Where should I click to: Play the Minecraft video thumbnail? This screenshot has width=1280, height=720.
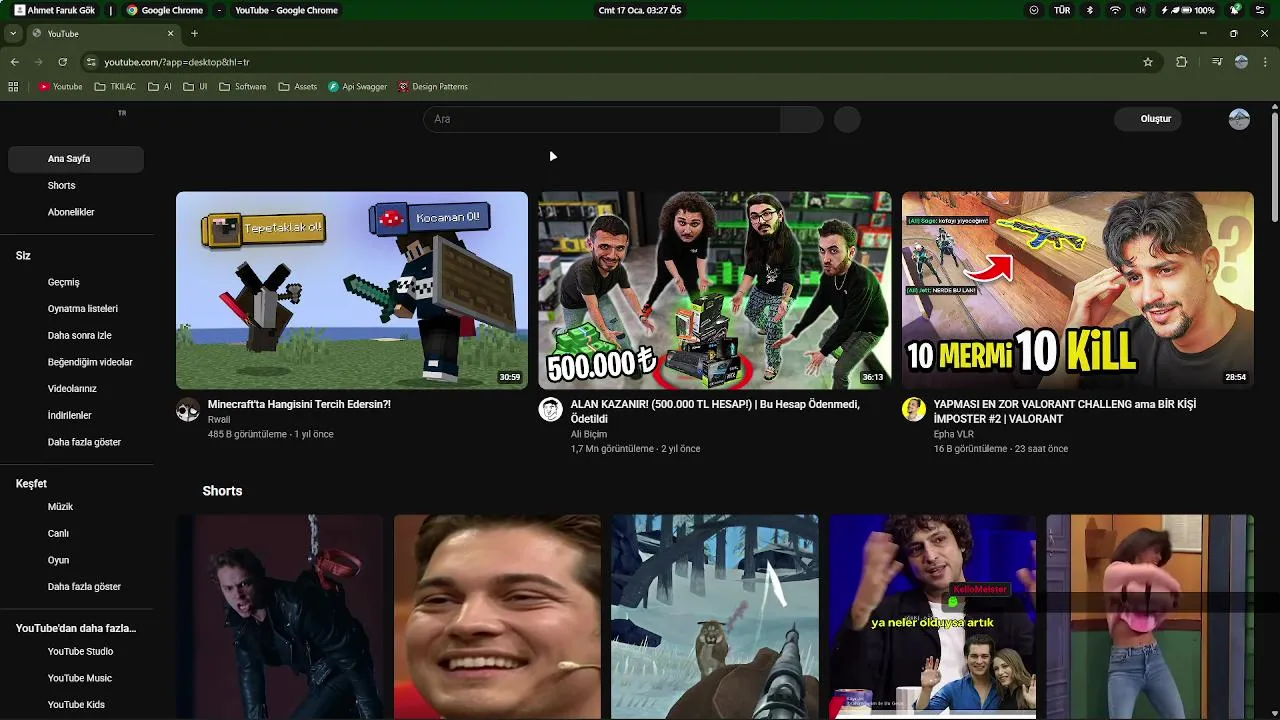click(352, 290)
